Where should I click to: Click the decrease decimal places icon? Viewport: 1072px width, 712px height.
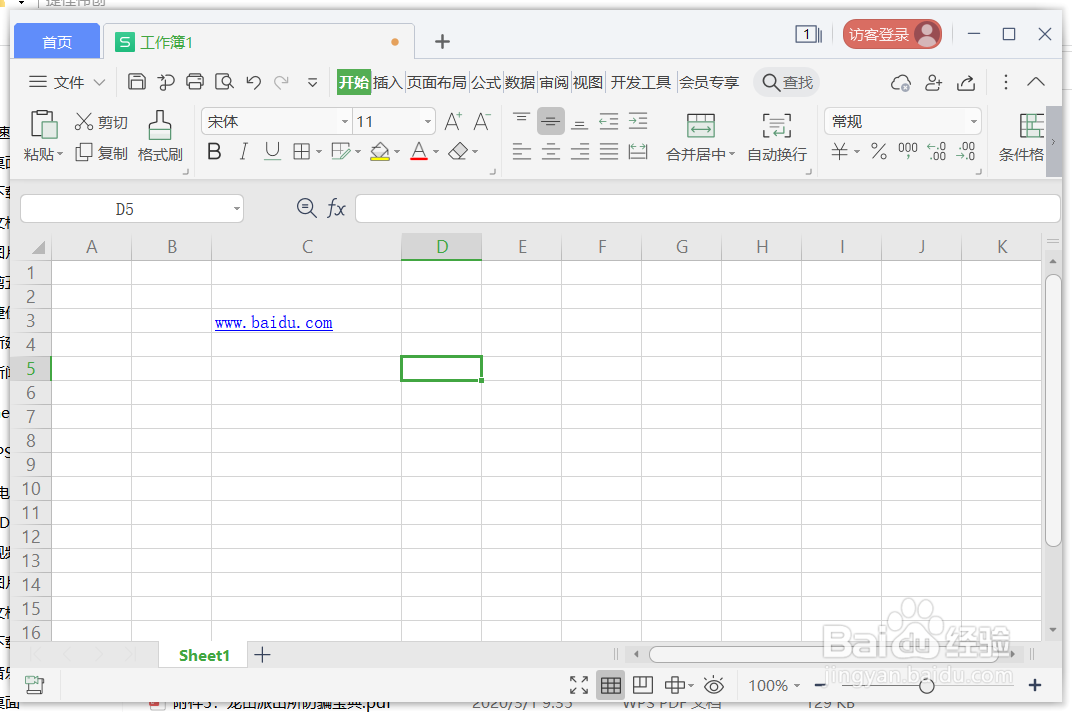click(966, 151)
